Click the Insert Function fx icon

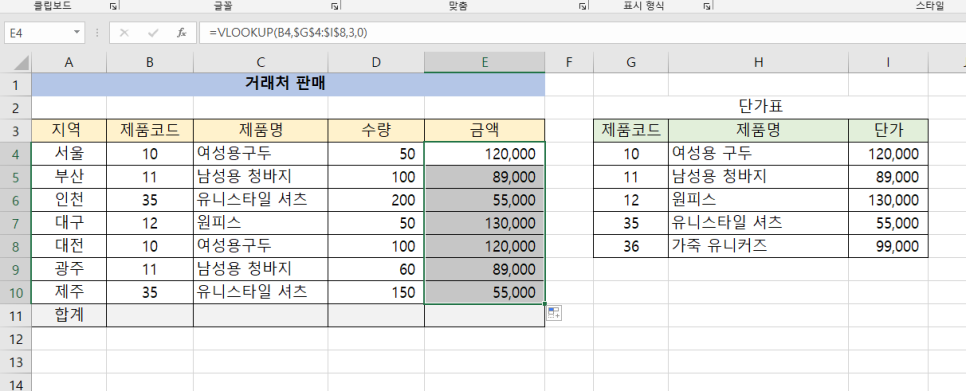pyautogui.click(x=181, y=33)
